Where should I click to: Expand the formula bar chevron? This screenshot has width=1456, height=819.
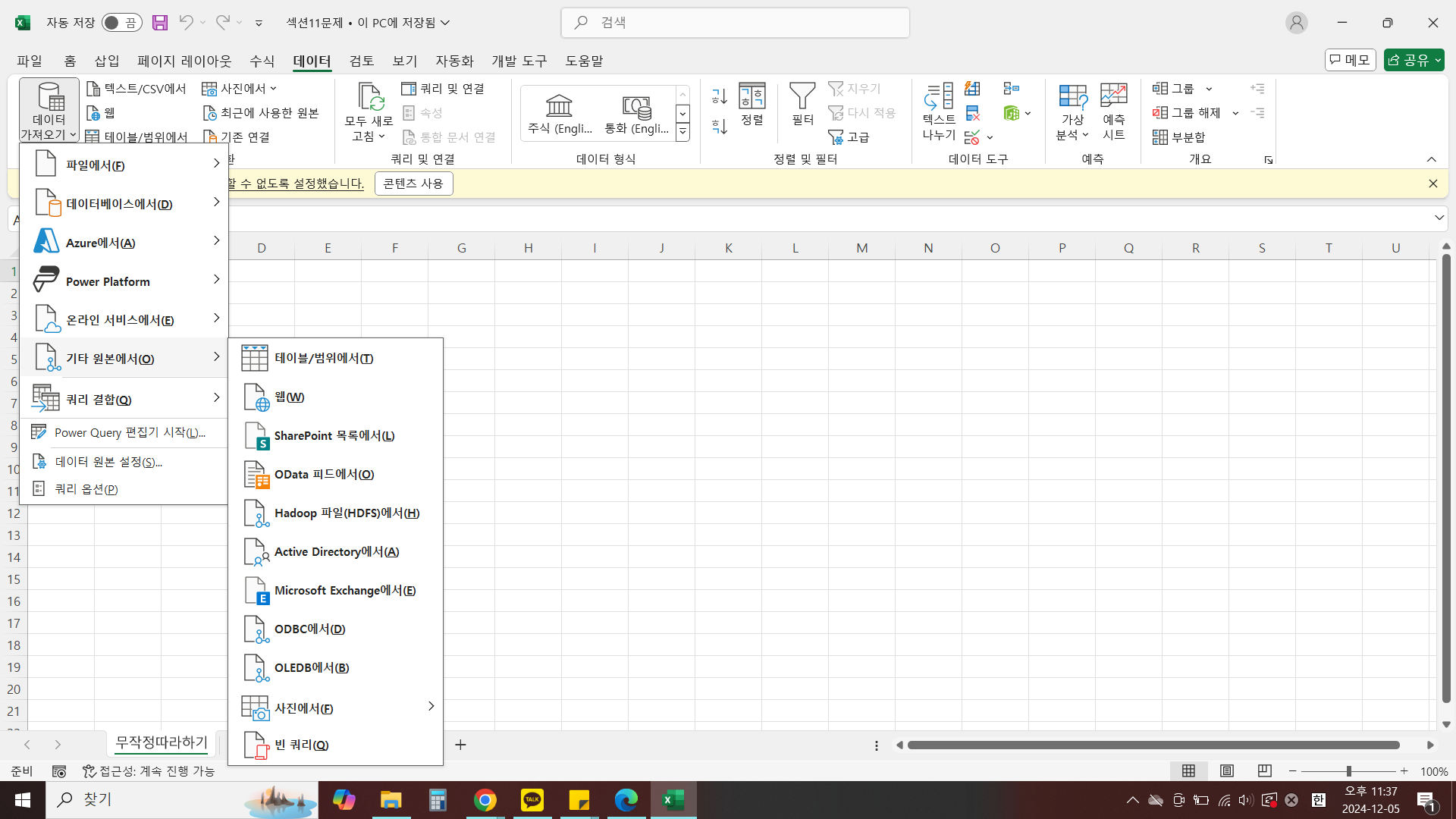tap(1439, 218)
